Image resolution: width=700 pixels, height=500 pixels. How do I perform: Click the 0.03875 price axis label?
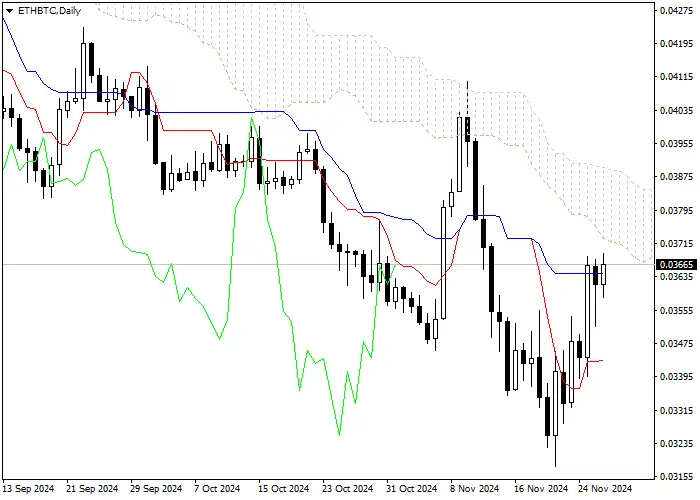click(677, 177)
